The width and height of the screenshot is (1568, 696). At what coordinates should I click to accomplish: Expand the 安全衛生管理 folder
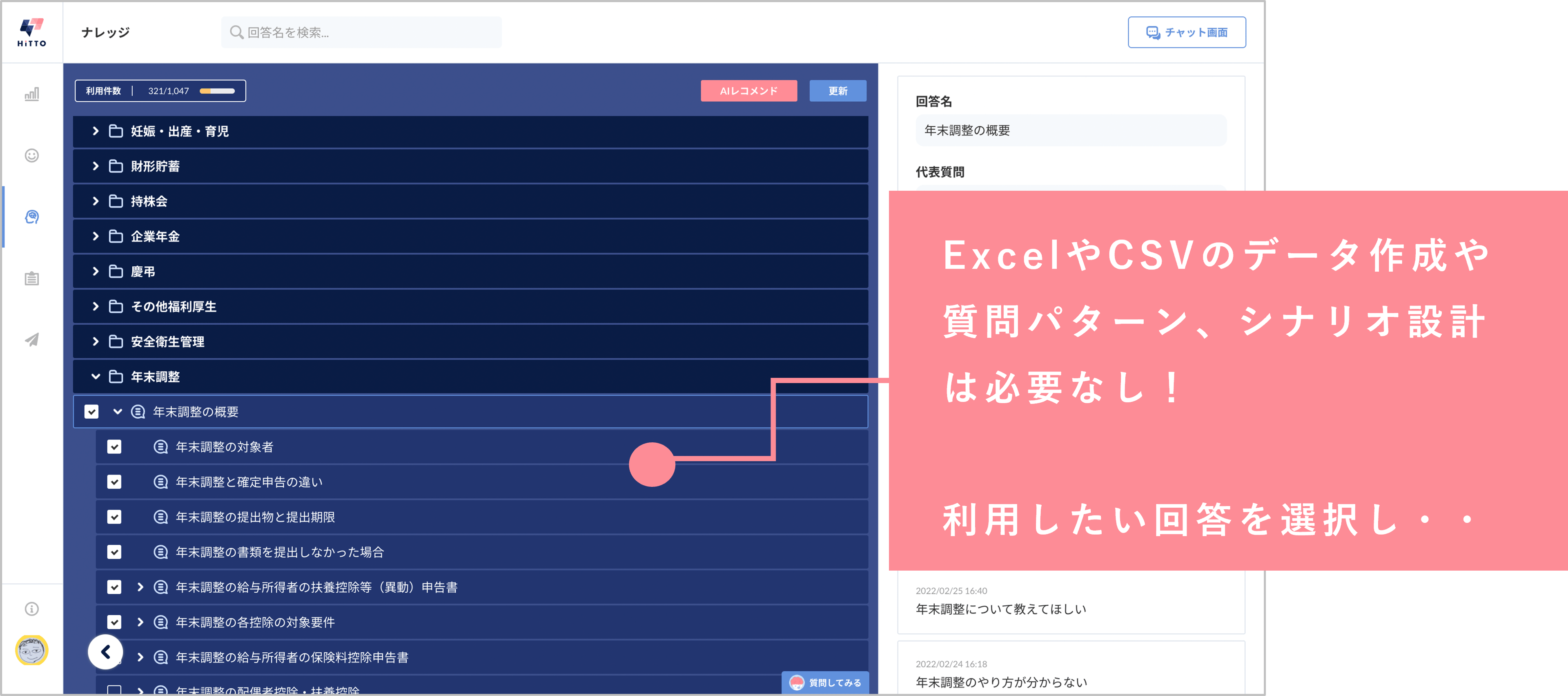95,341
